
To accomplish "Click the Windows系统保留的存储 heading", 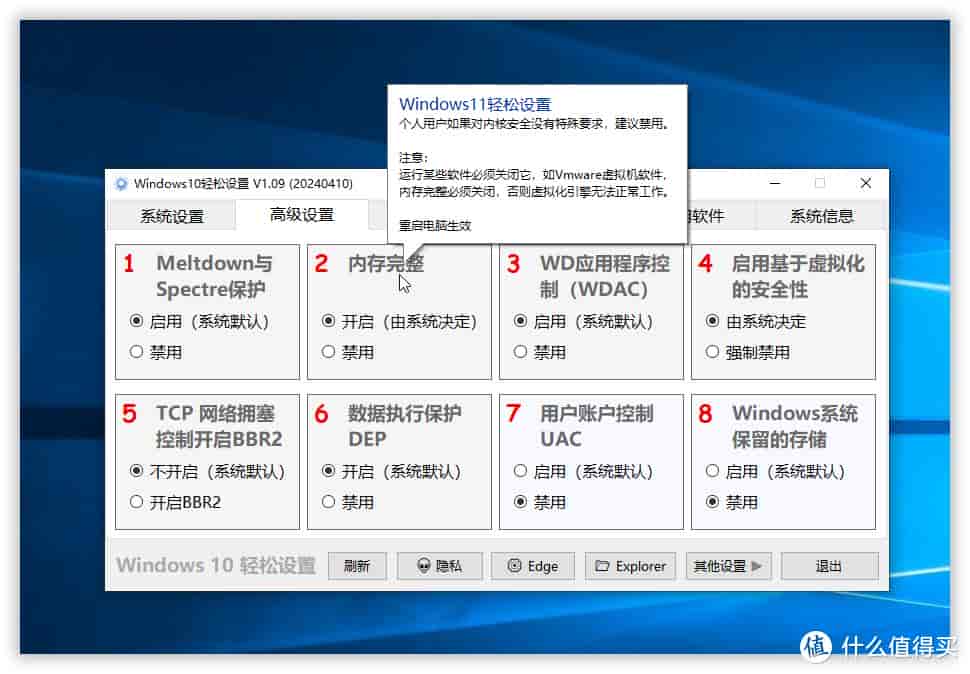I will click(x=794, y=426).
